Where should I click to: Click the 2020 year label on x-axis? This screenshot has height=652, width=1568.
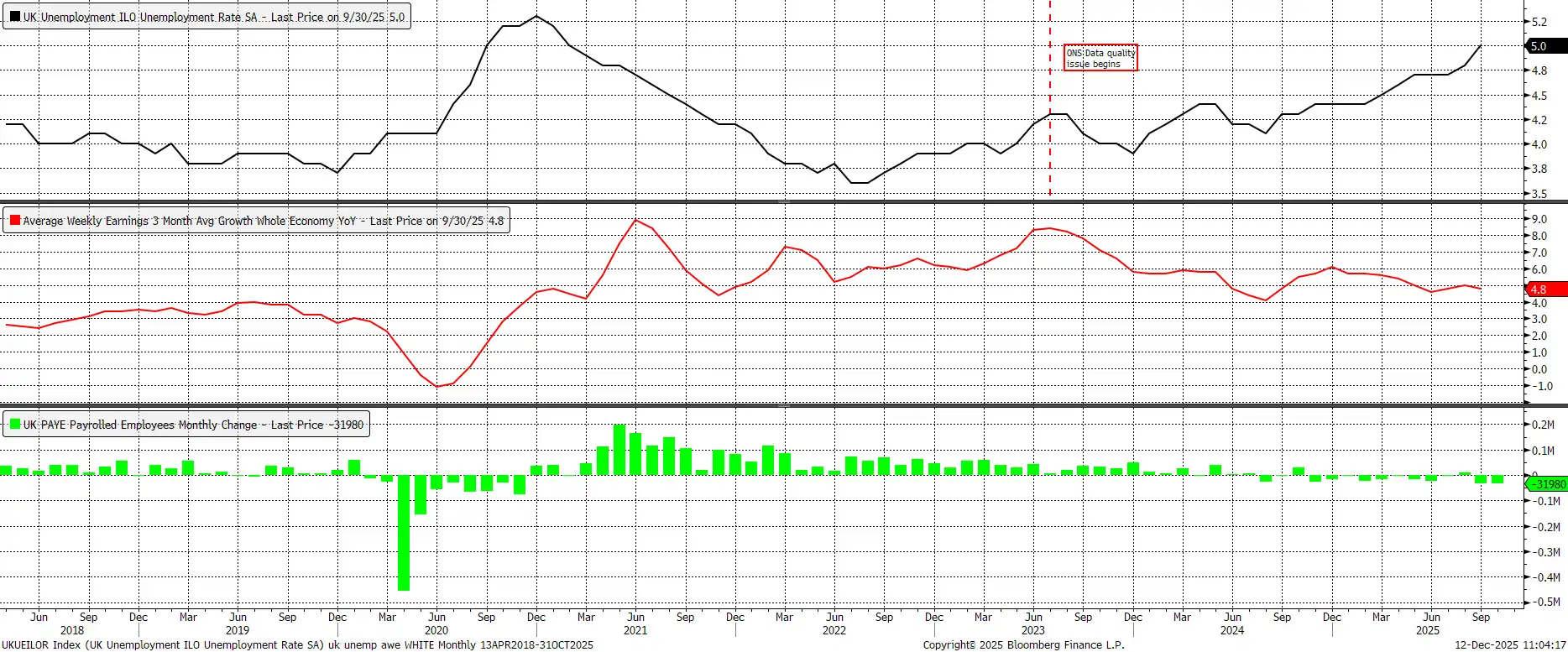[436, 630]
